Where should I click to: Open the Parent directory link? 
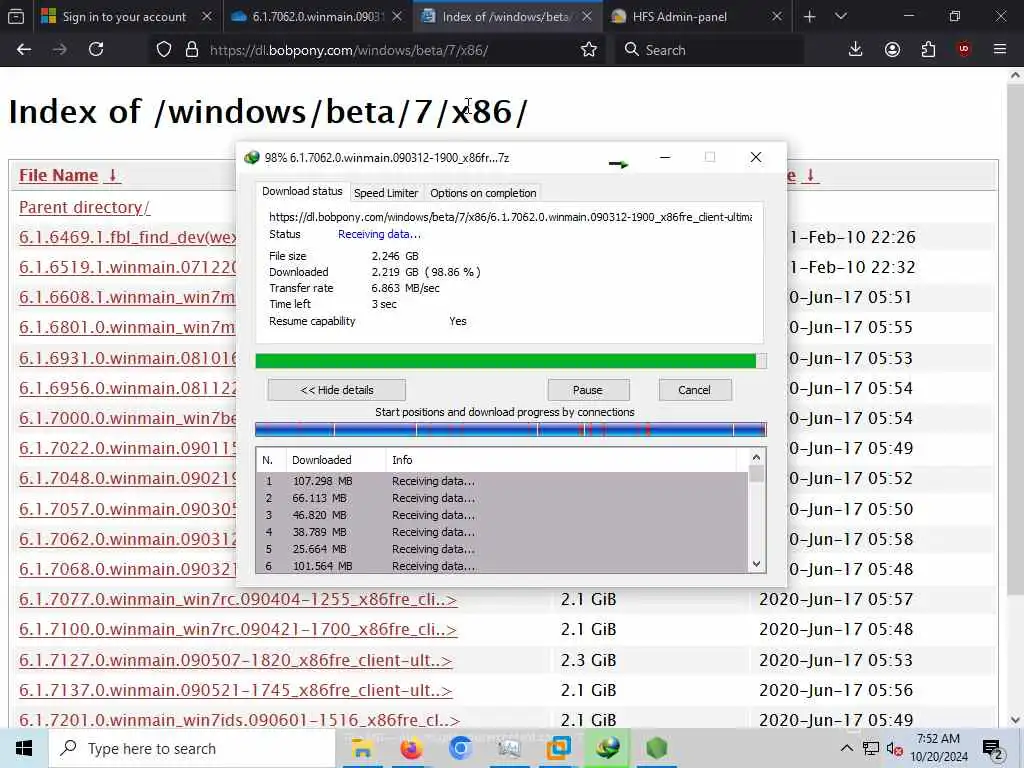[84, 207]
